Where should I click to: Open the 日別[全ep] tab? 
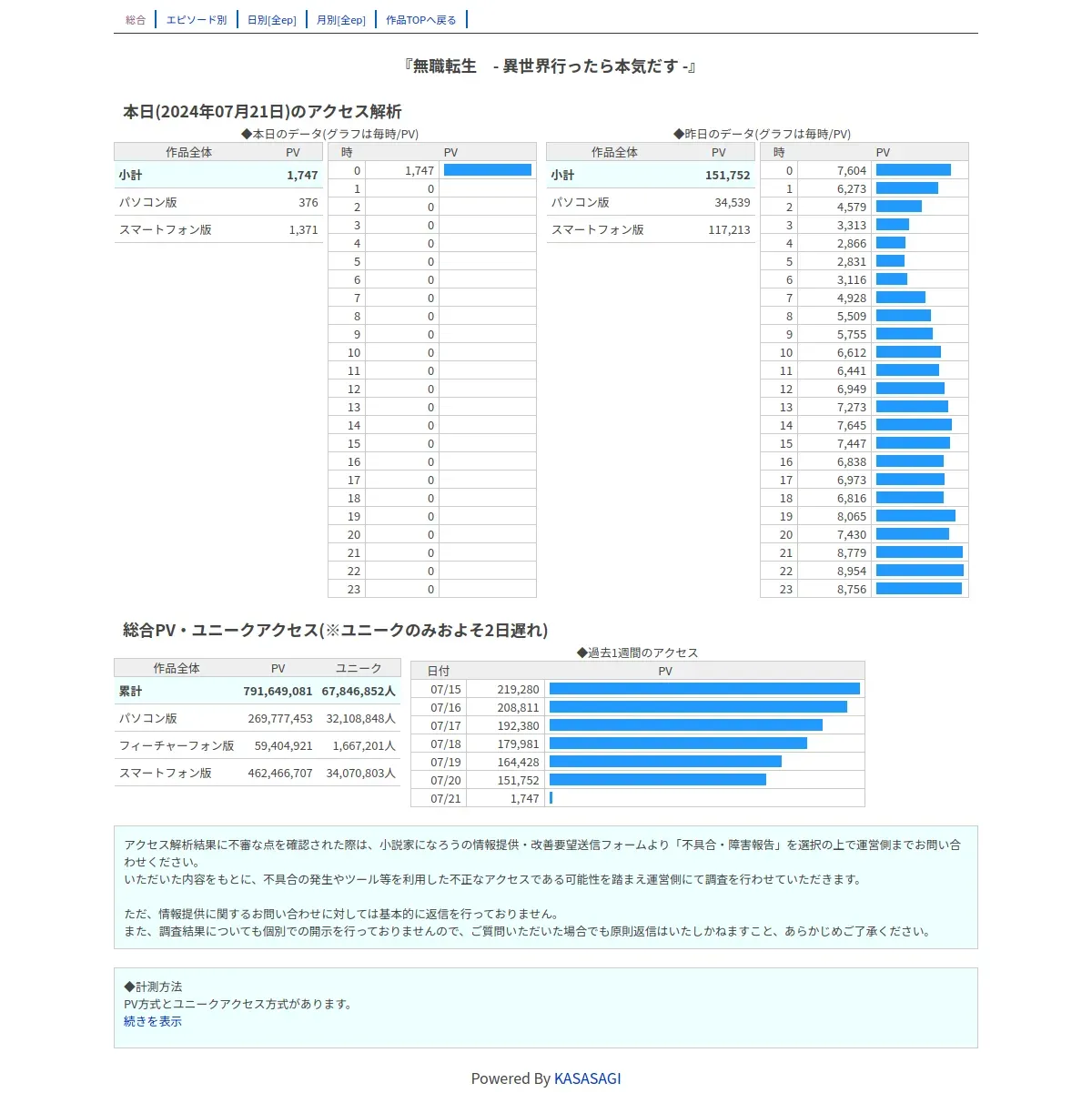272,20
